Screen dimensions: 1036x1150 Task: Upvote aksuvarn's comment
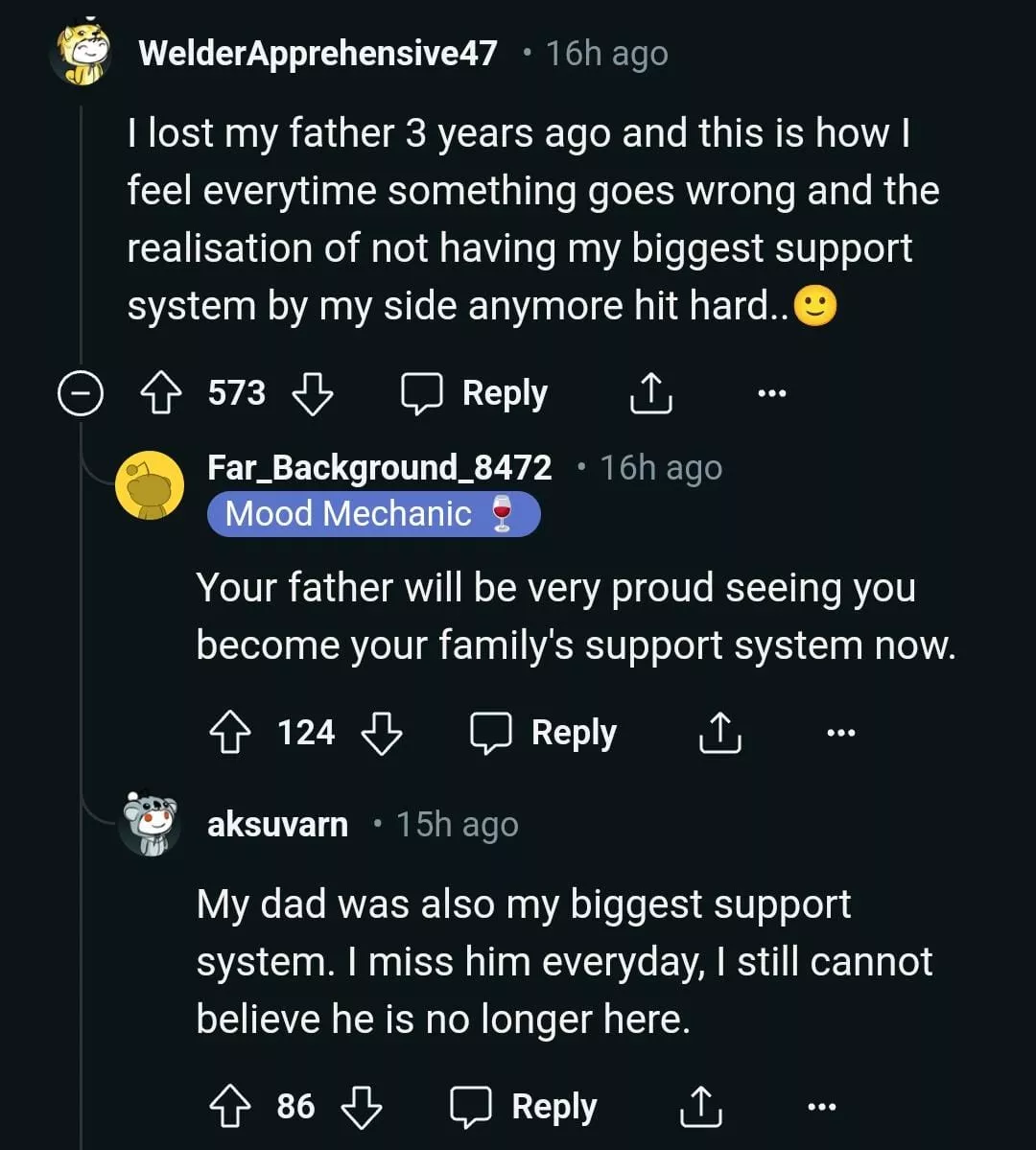pos(231,1107)
